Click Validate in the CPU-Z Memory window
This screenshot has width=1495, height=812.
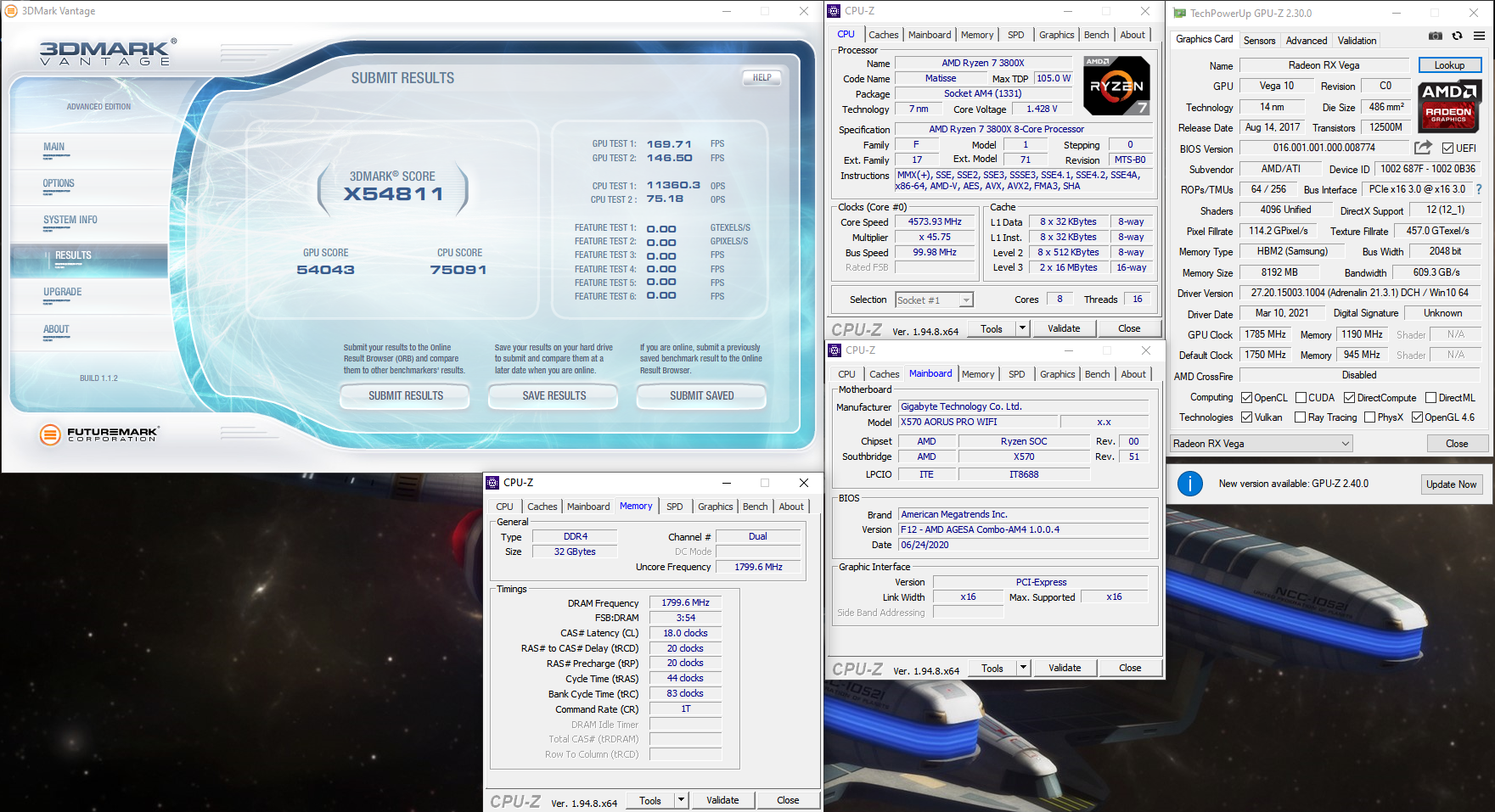(722, 800)
